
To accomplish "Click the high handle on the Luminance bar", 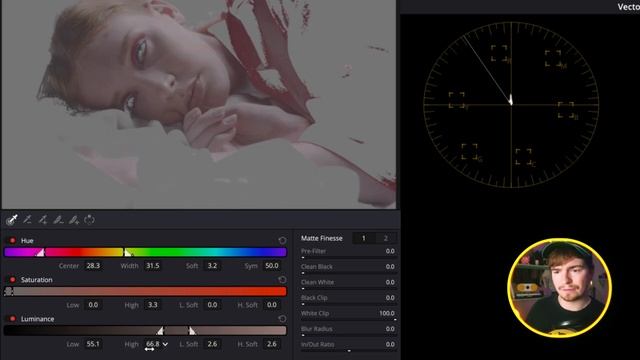I will tap(191, 330).
